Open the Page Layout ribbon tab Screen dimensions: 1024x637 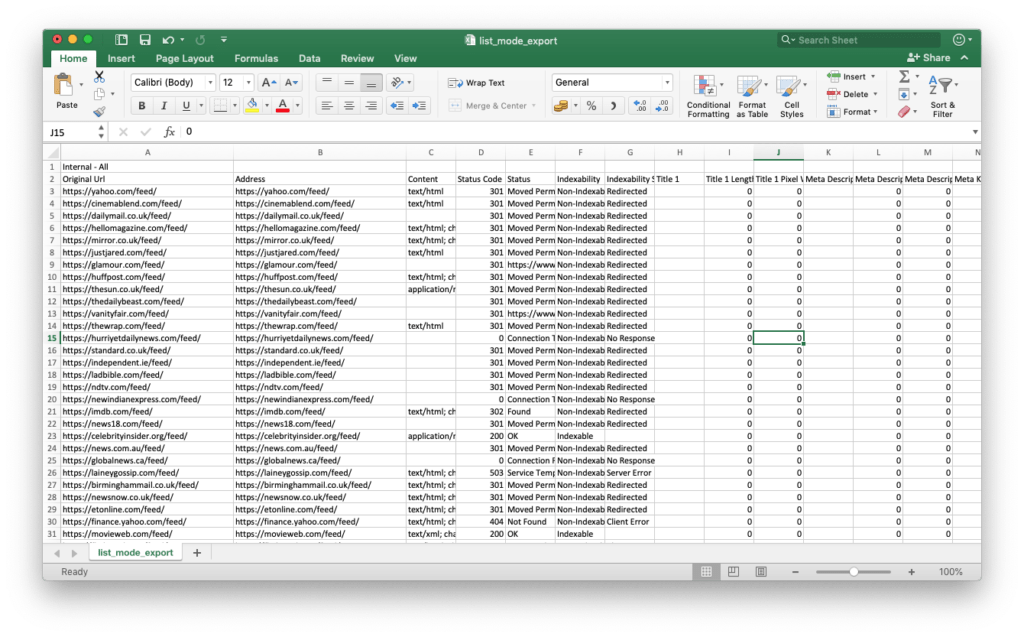tap(184, 58)
